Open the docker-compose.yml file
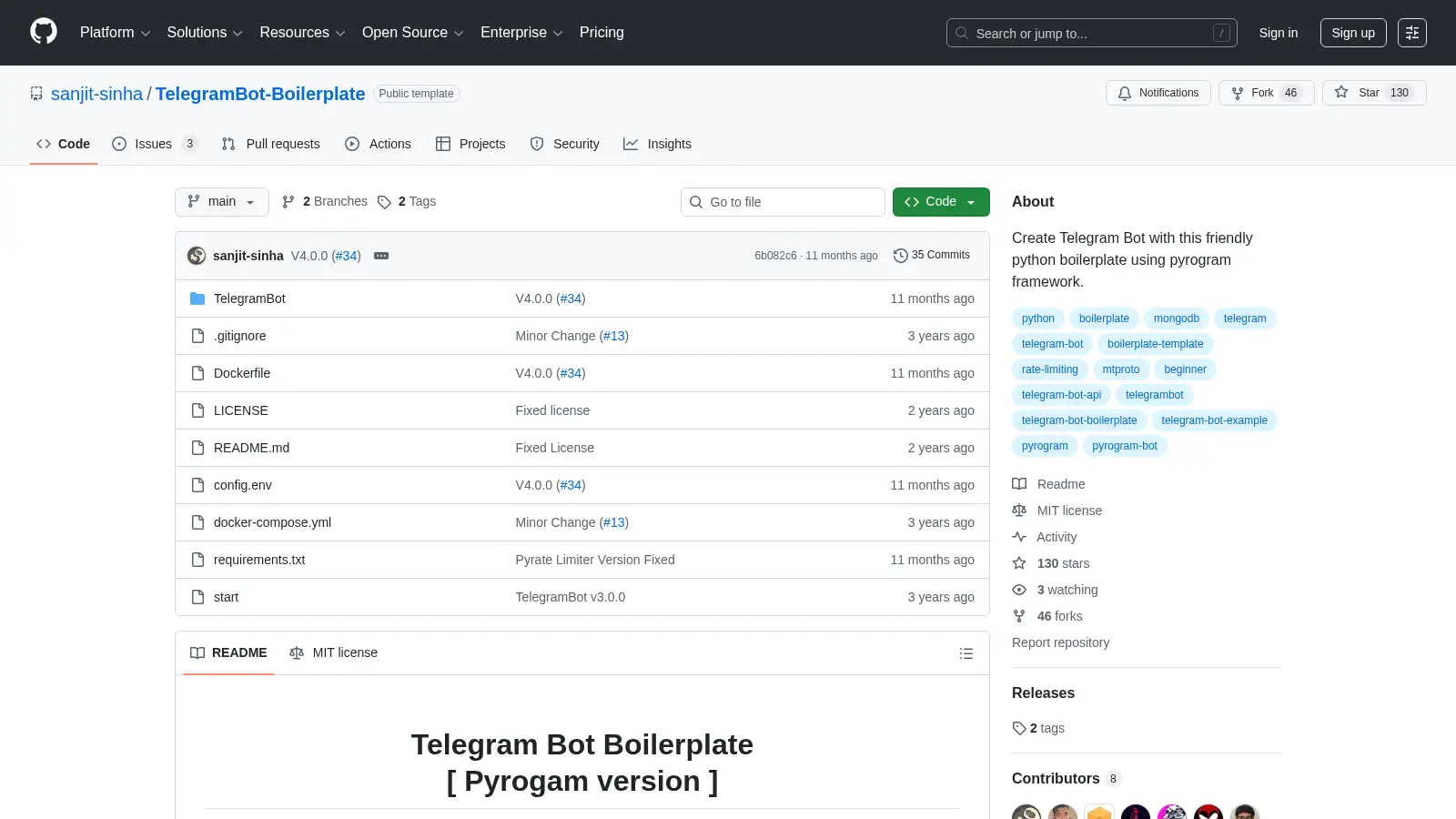The height and width of the screenshot is (819, 1456). click(272, 522)
